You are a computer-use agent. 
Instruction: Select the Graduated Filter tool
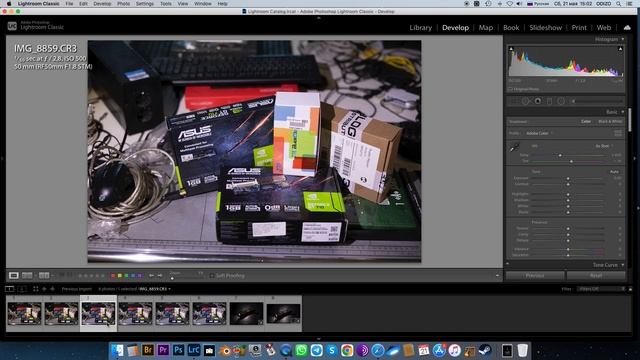point(549,101)
